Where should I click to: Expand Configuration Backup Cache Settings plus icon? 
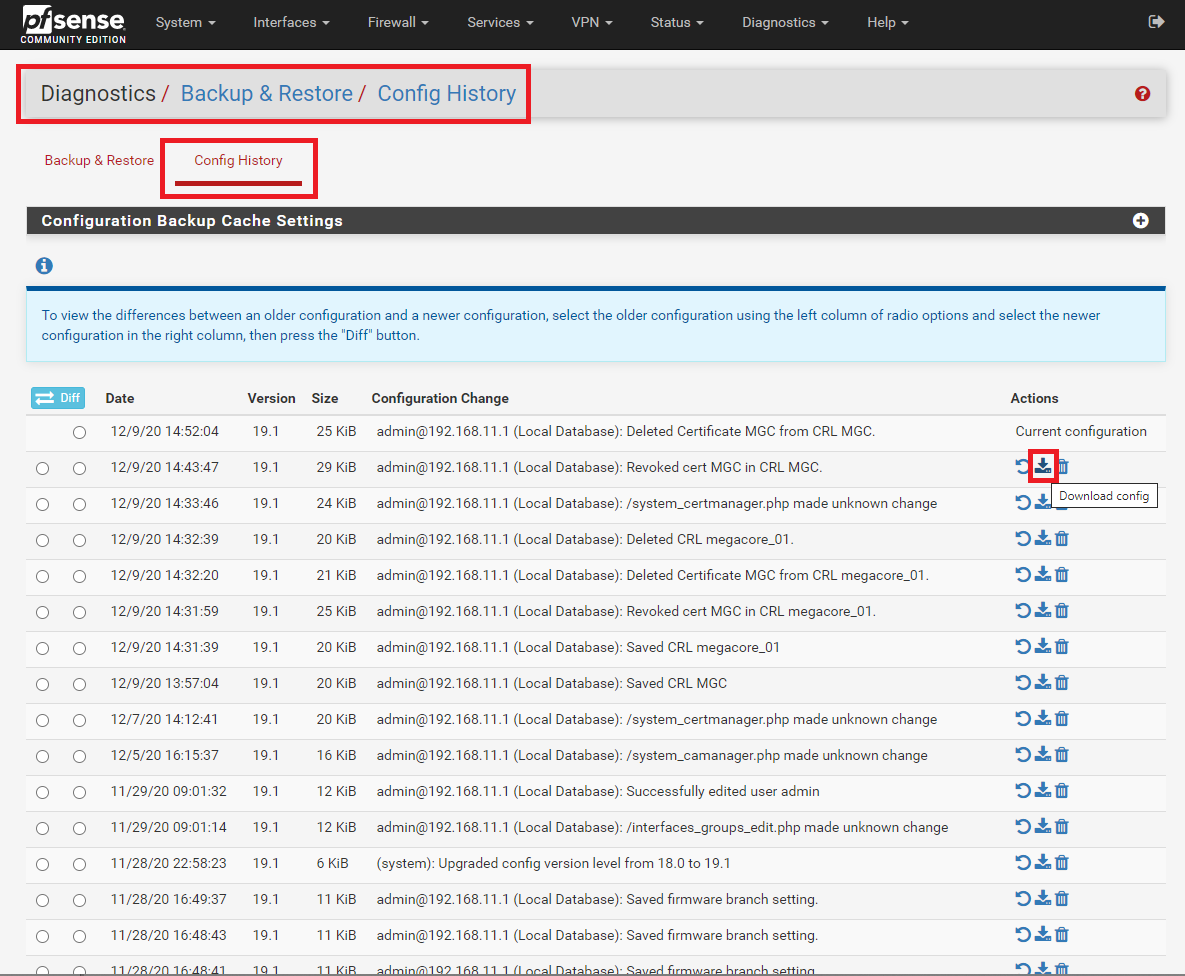tap(1140, 221)
